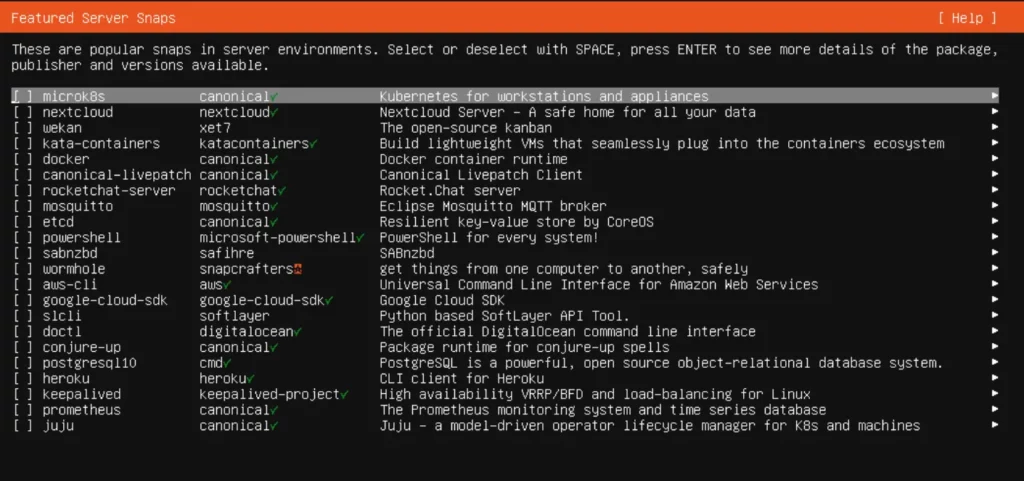Expand details arrow for wormhole row
This screenshot has width=1024, height=481.
click(x=995, y=268)
